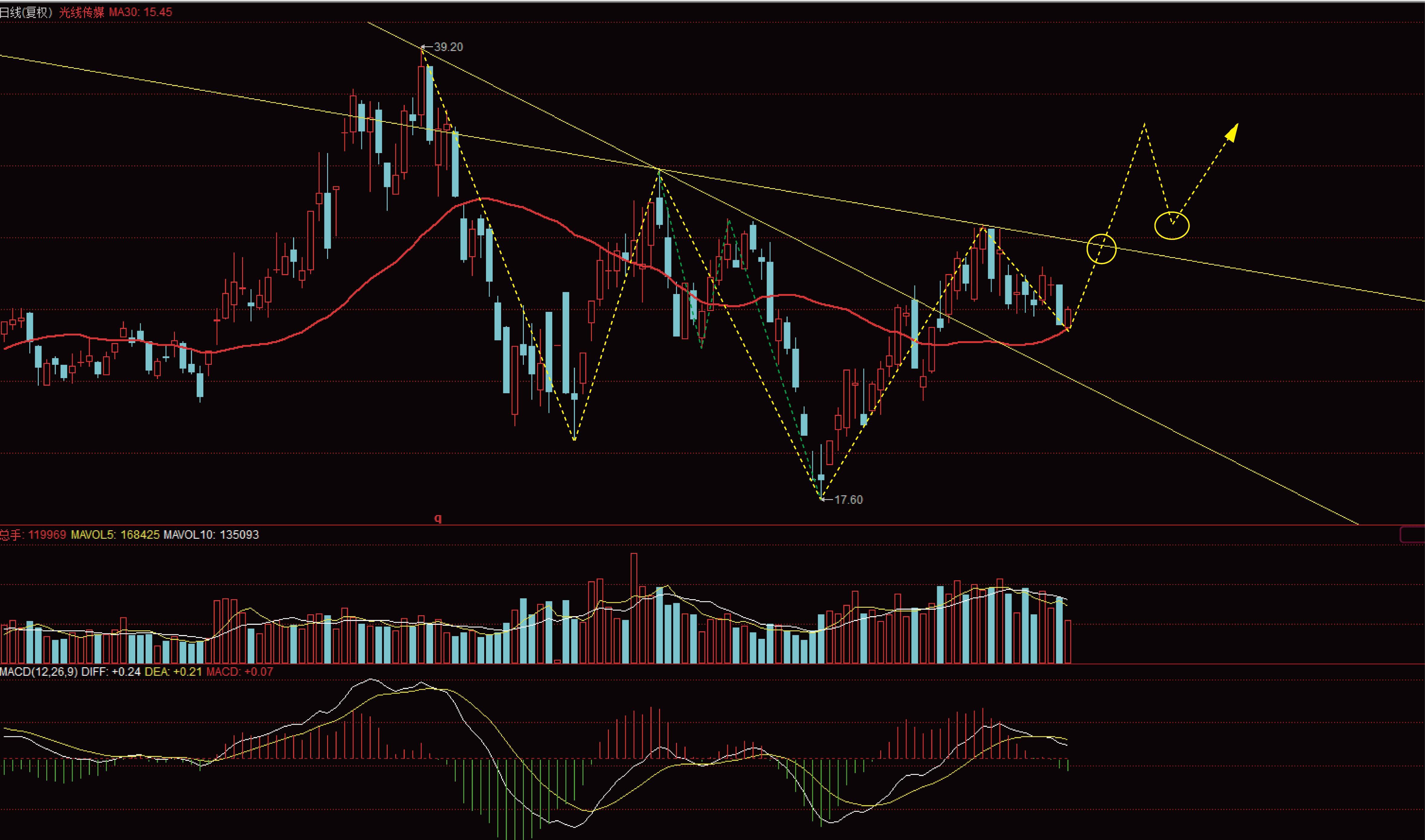This screenshot has height=840, width=1425.
Task: Click the MAVOL10: 135093 label
Action: [x=211, y=535]
